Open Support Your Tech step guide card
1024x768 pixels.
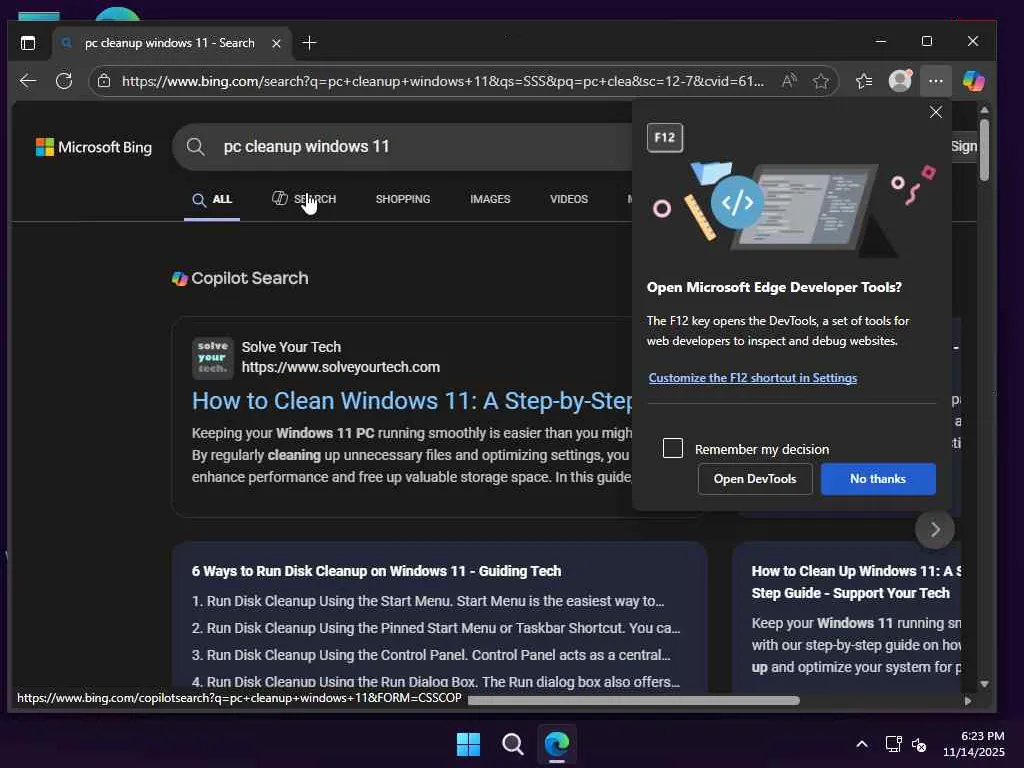(x=846, y=617)
